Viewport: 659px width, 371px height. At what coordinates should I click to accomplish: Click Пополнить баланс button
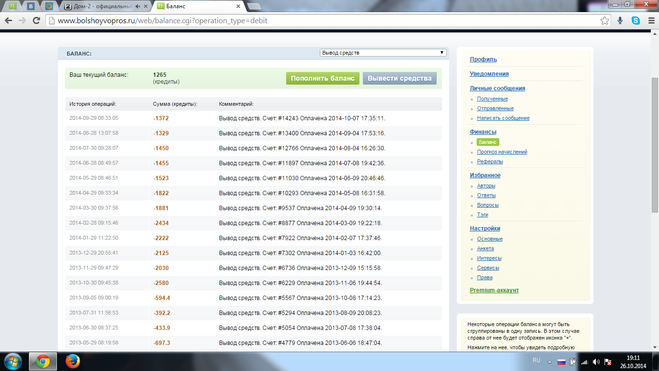(x=322, y=79)
